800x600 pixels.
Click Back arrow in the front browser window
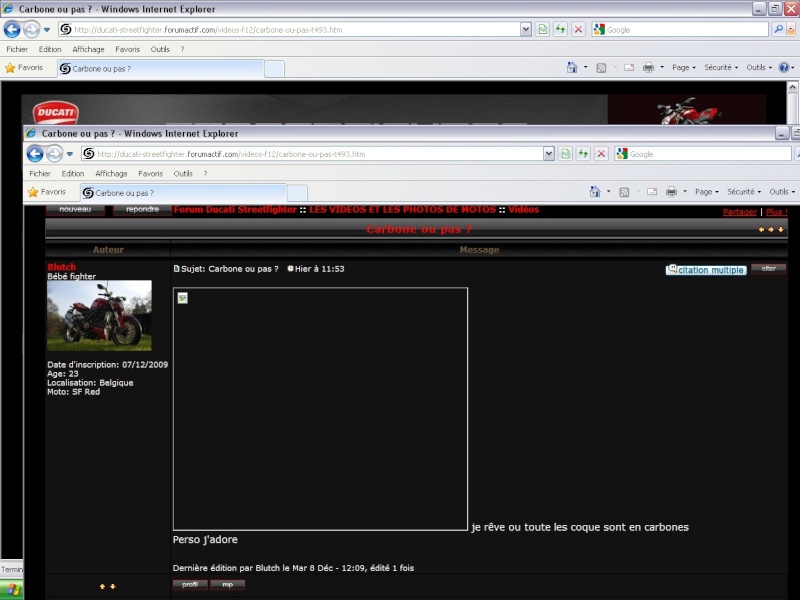pos(35,154)
